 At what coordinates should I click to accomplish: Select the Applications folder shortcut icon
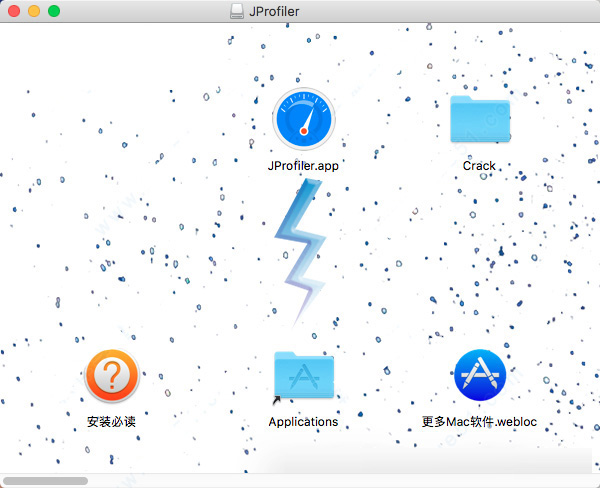pyautogui.click(x=304, y=375)
